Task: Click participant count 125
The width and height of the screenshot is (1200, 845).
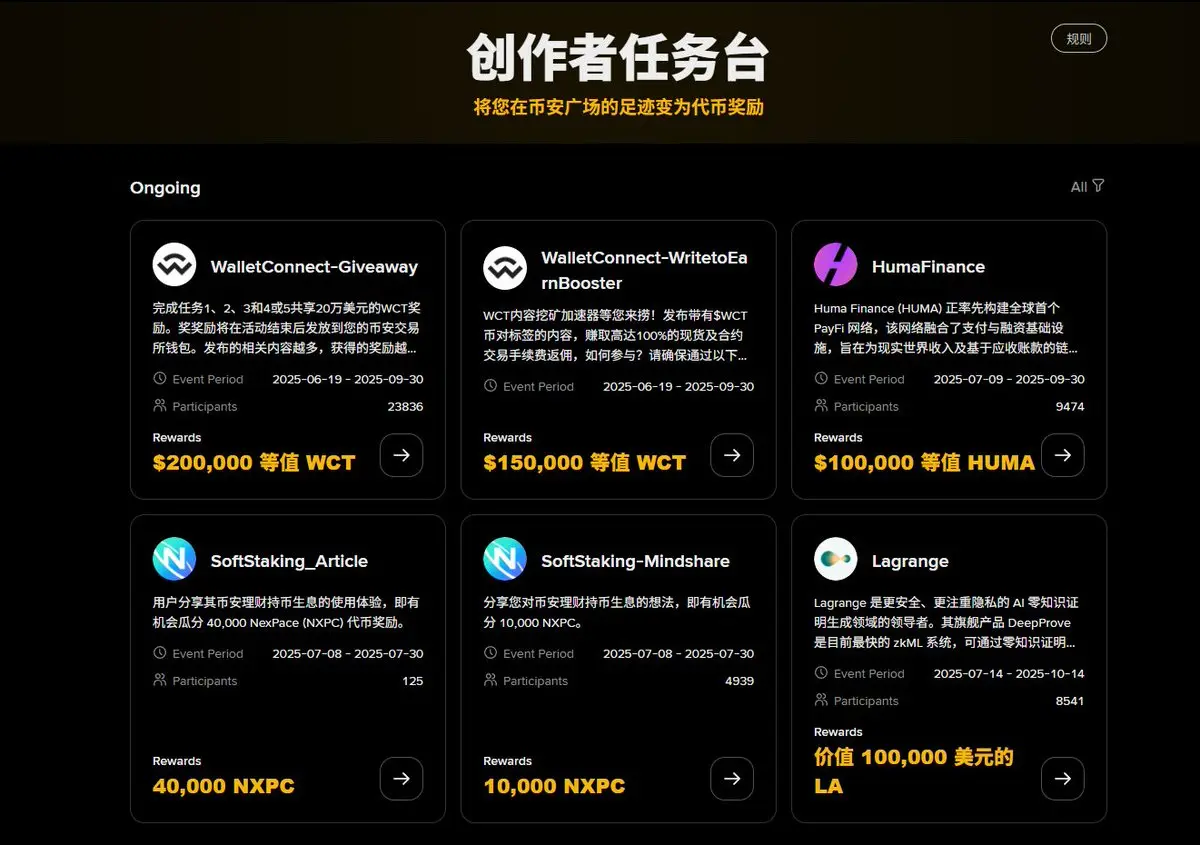Action: click(x=413, y=681)
